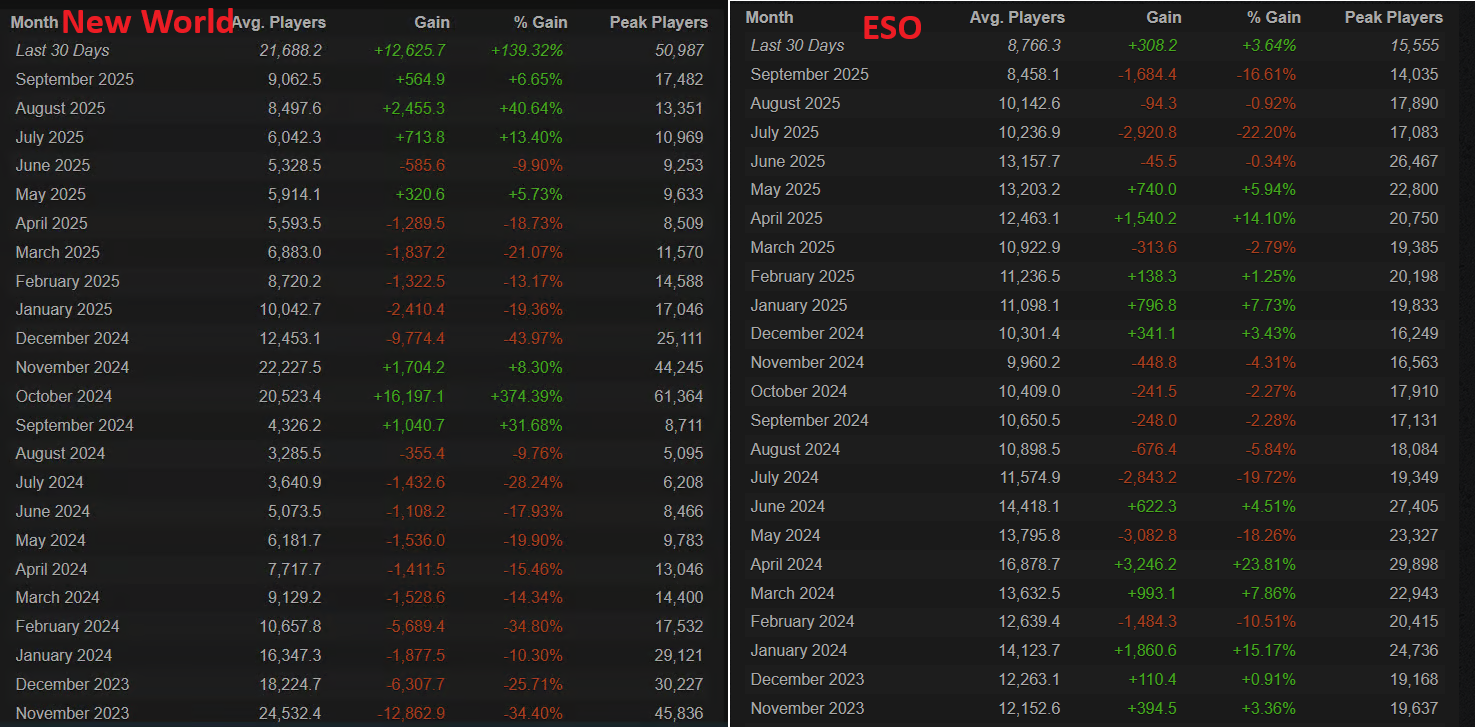The height and width of the screenshot is (727, 1475).
Task: Select the peak players value 30,227
Action: (x=680, y=684)
